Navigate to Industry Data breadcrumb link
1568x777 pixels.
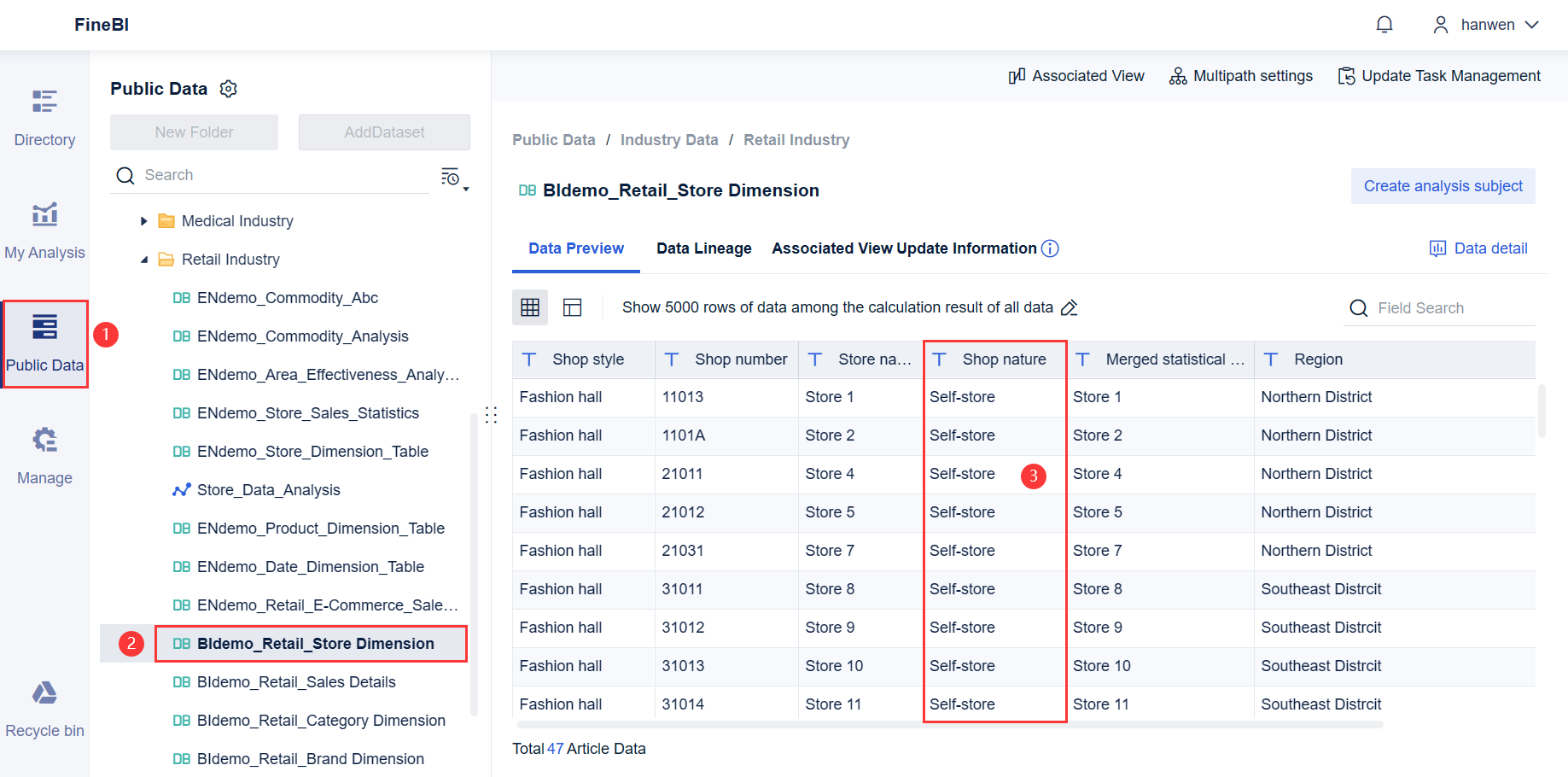pyautogui.click(x=669, y=139)
